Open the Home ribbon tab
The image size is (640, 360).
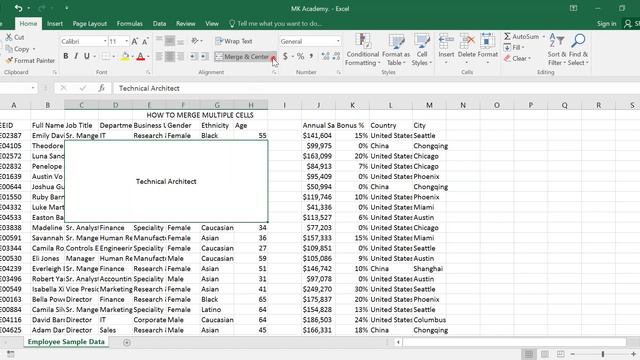pos(28,24)
